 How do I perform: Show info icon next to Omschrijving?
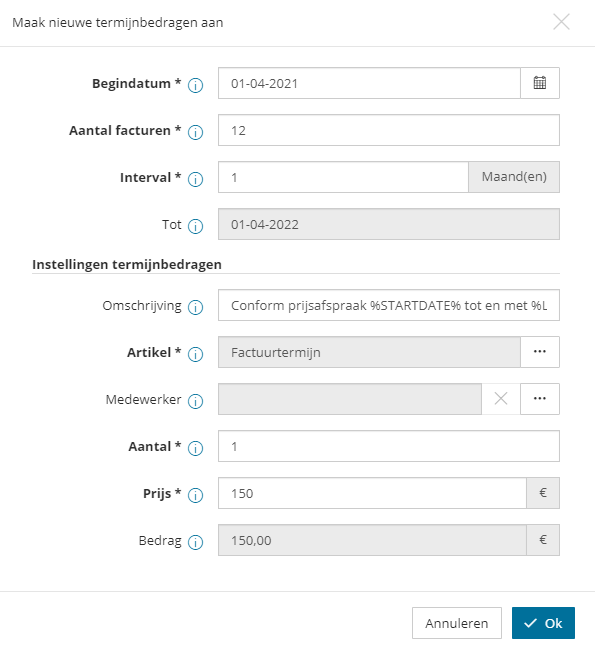195,307
